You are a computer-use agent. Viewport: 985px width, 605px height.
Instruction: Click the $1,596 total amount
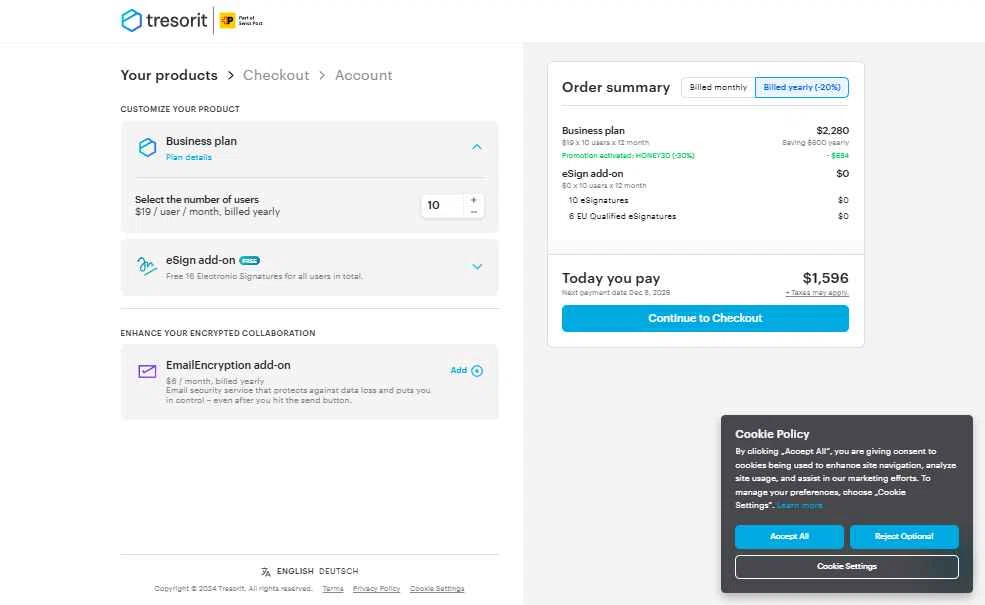point(825,278)
